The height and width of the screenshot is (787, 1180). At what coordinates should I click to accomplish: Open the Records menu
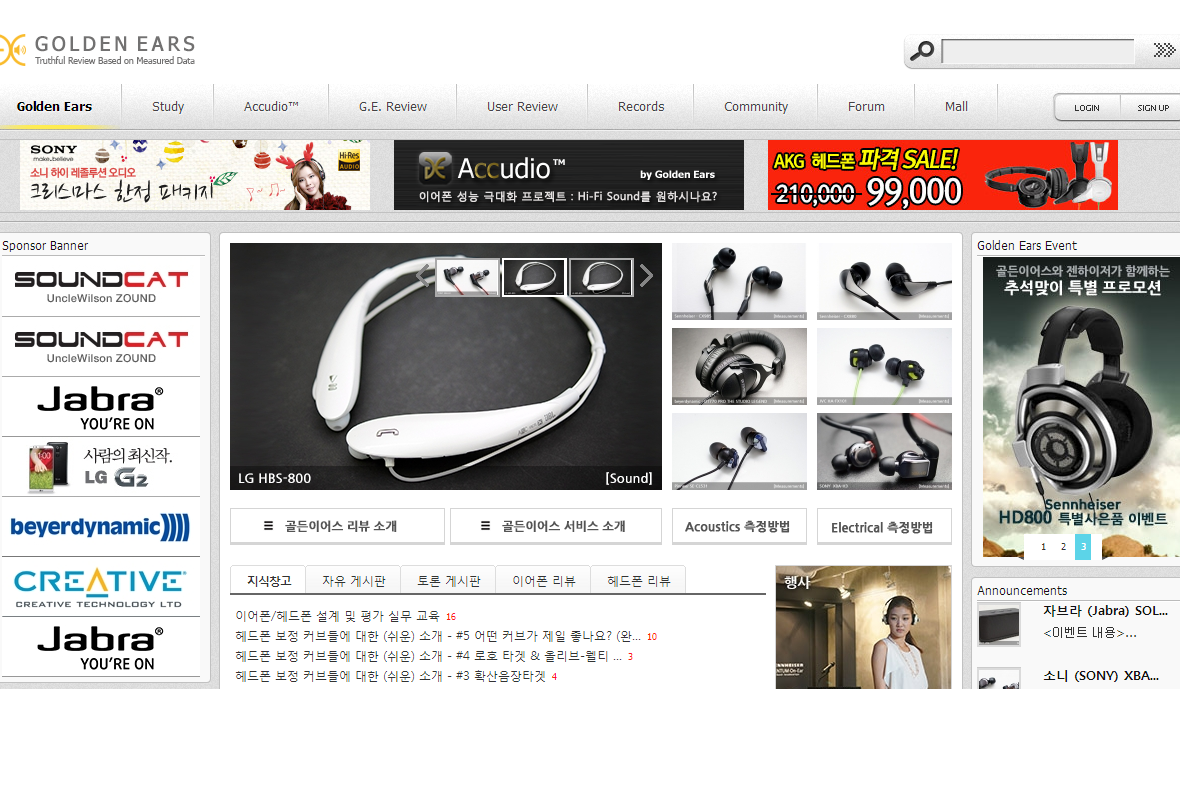[641, 107]
